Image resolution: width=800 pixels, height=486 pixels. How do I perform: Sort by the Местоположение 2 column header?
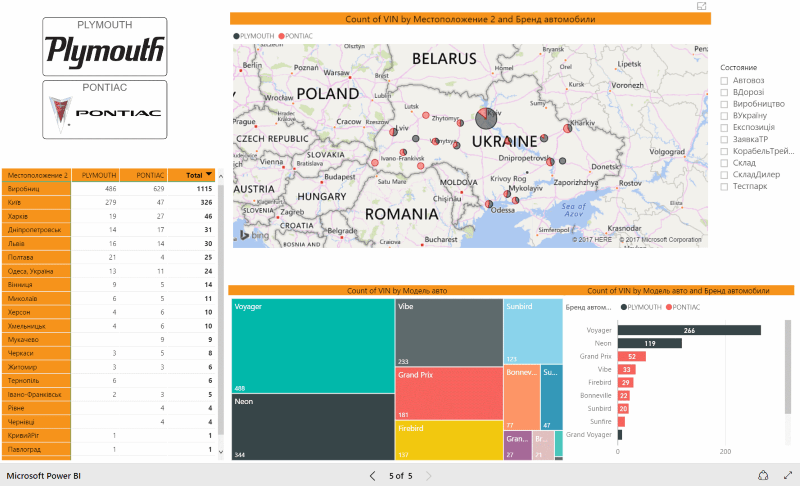coord(37,175)
